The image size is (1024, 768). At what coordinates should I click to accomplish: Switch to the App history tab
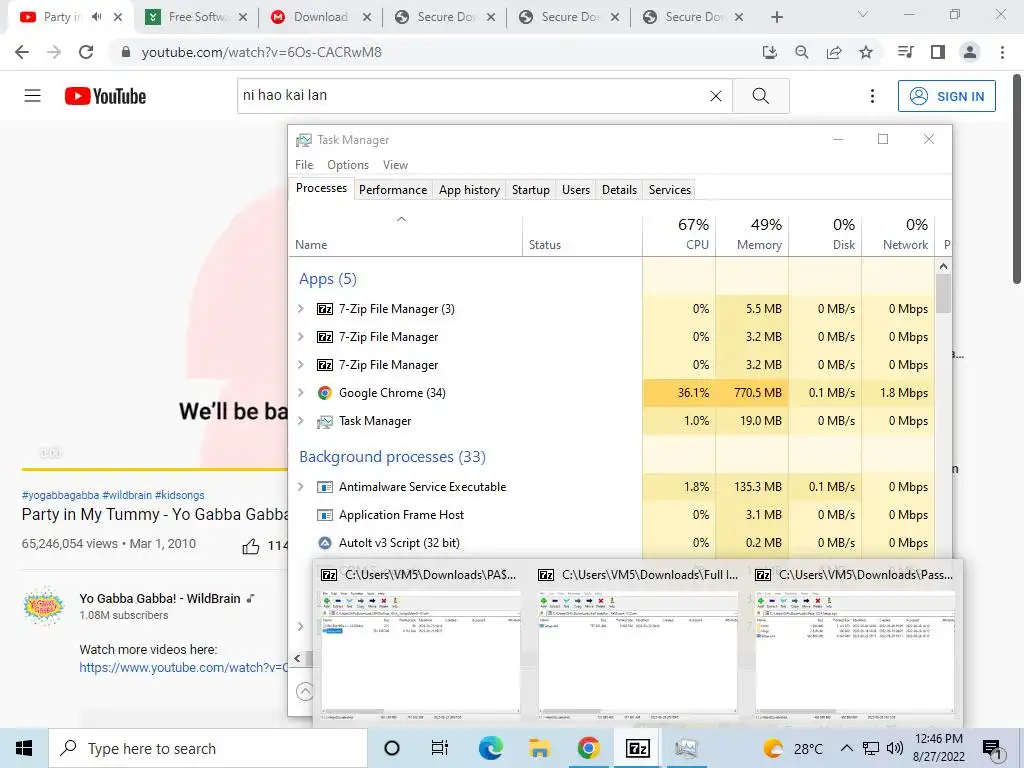[469, 190]
